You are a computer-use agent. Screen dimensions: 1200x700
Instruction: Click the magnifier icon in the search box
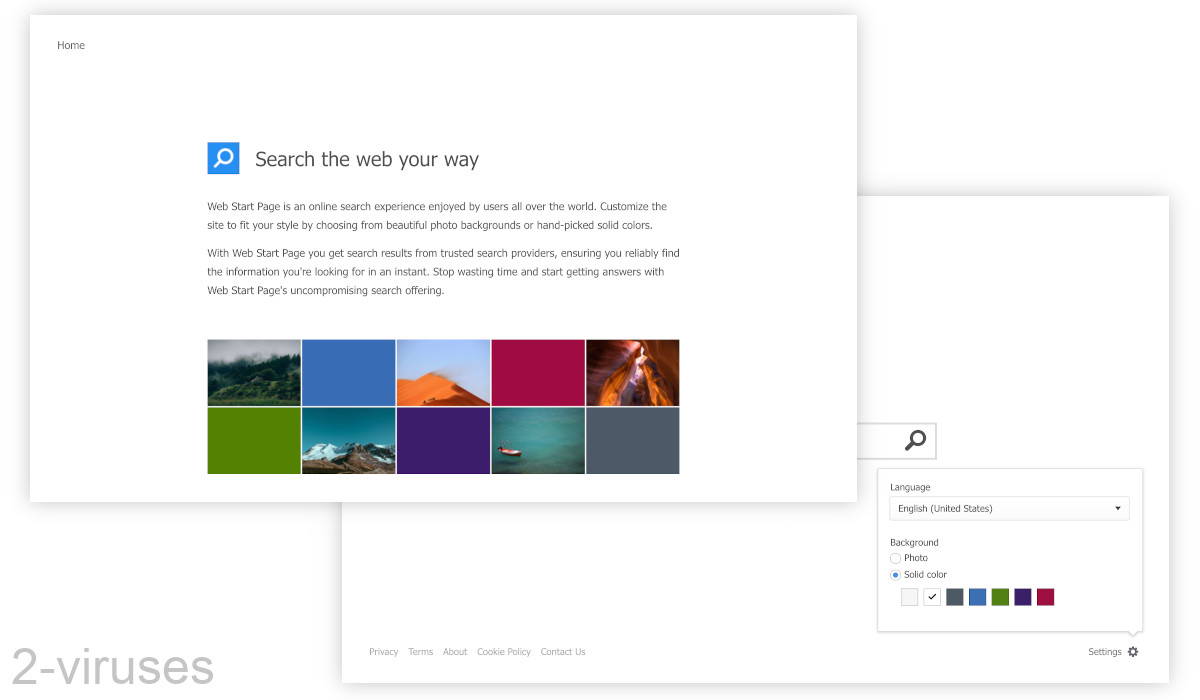[915, 440]
